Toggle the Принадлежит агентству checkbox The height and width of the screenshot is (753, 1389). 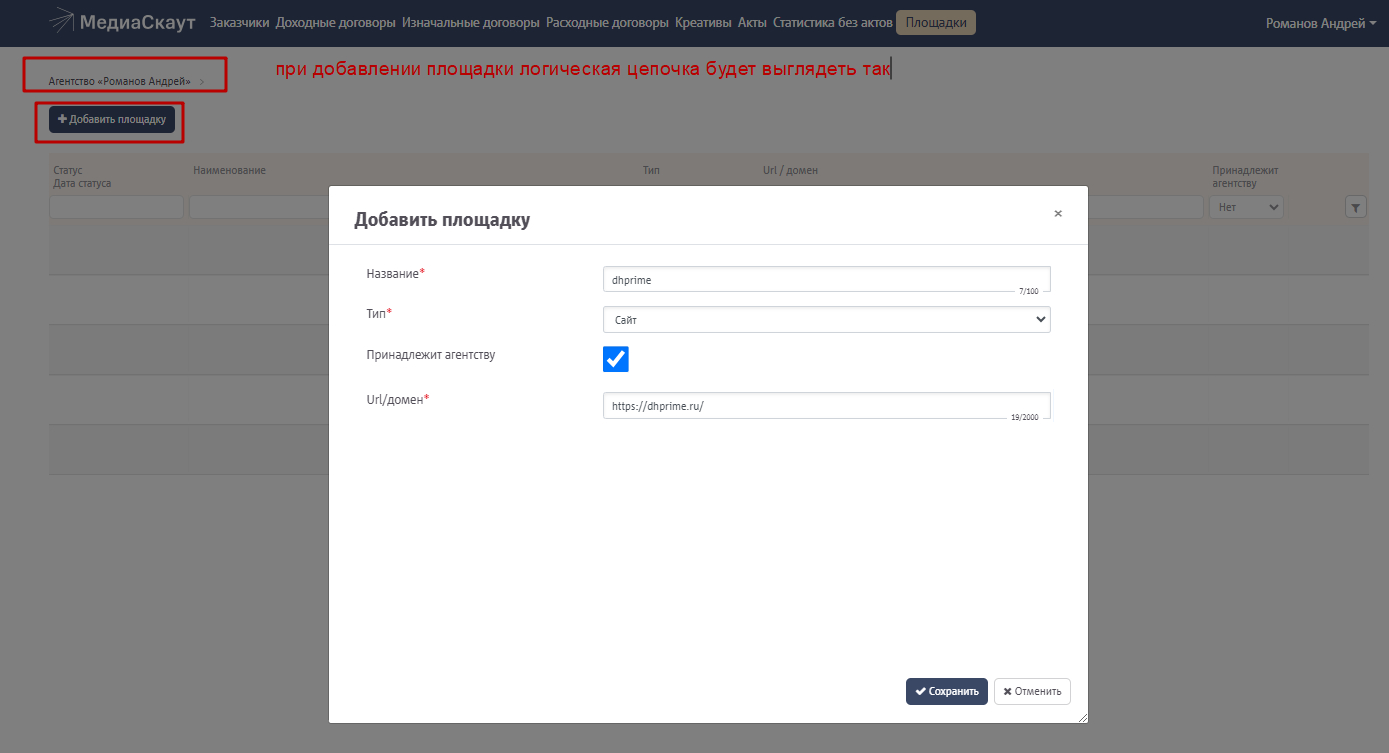616,359
